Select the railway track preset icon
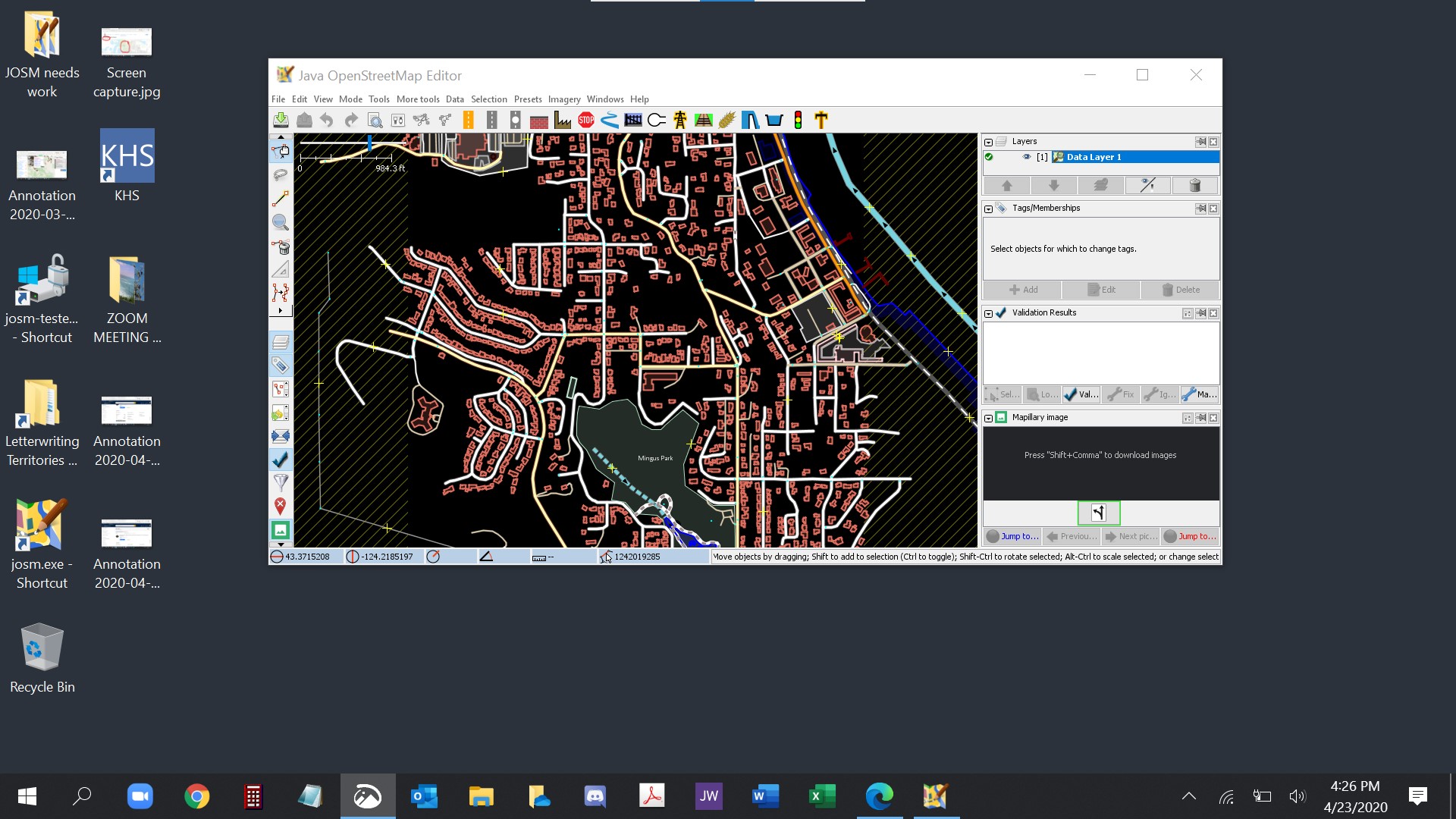This screenshot has height=819, width=1456. [x=704, y=120]
